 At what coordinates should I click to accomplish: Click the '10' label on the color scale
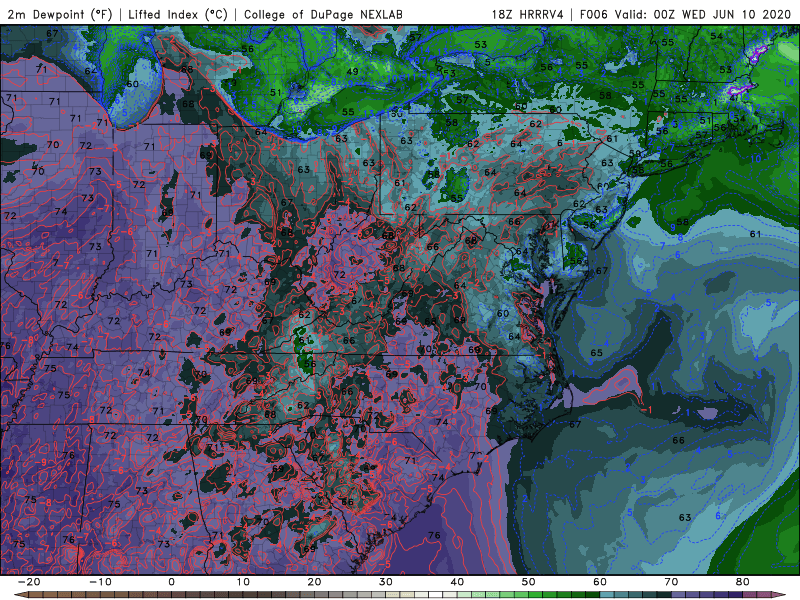point(243,582)
